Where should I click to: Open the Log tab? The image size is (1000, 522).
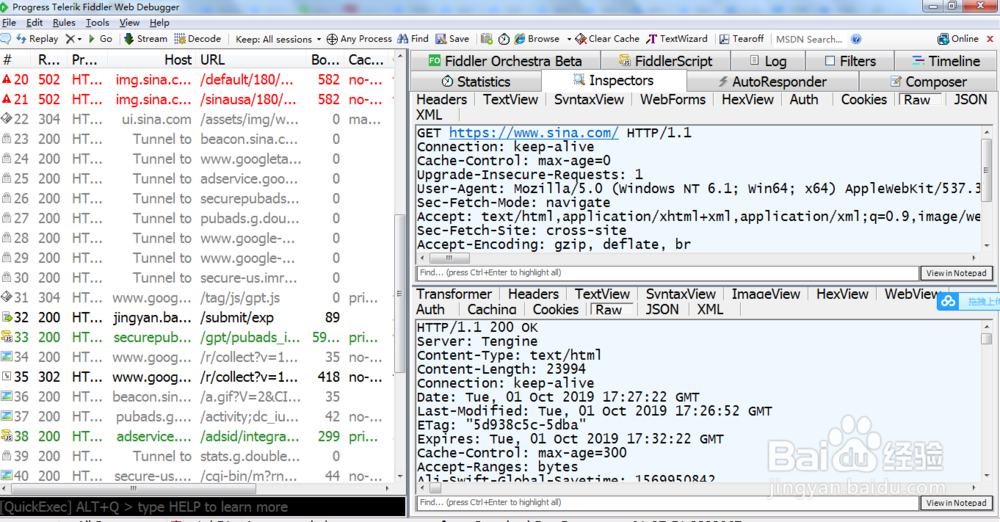[x=768, y=61]
